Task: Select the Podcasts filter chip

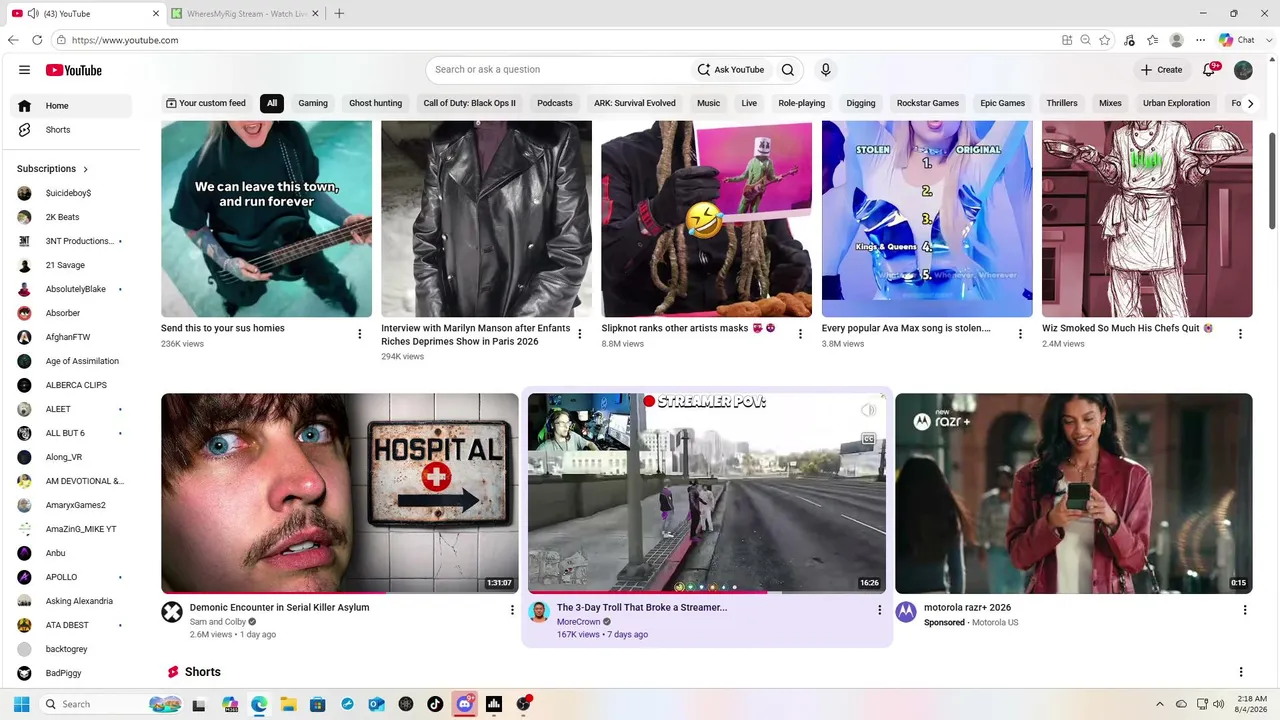Action: tap(555, 103)
